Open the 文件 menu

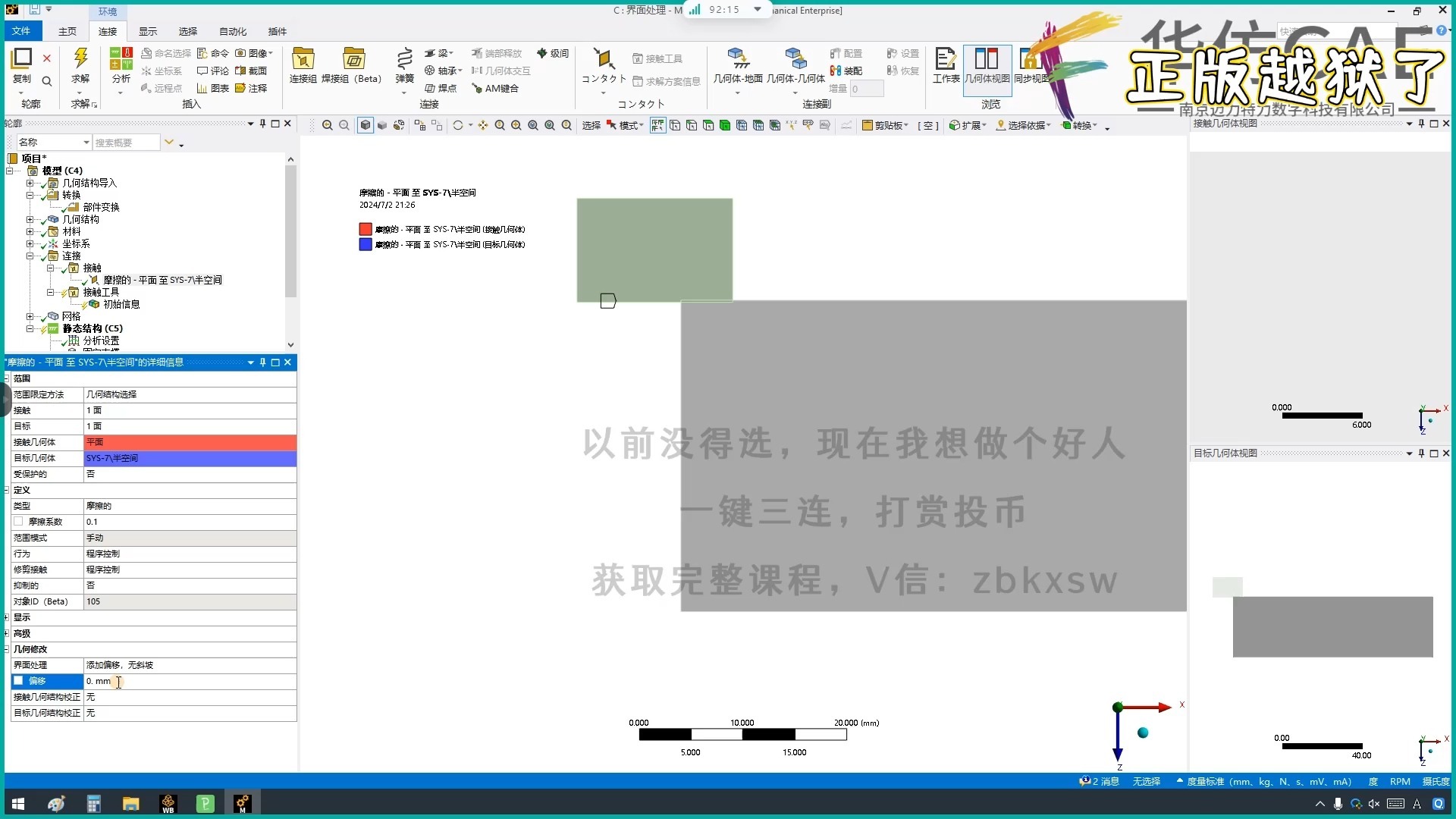click(x=21, y=31)
